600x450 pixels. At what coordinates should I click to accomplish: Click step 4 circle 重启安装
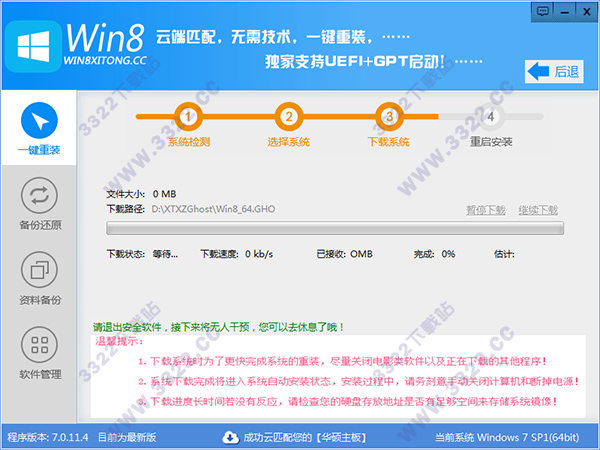coord(491,116)
